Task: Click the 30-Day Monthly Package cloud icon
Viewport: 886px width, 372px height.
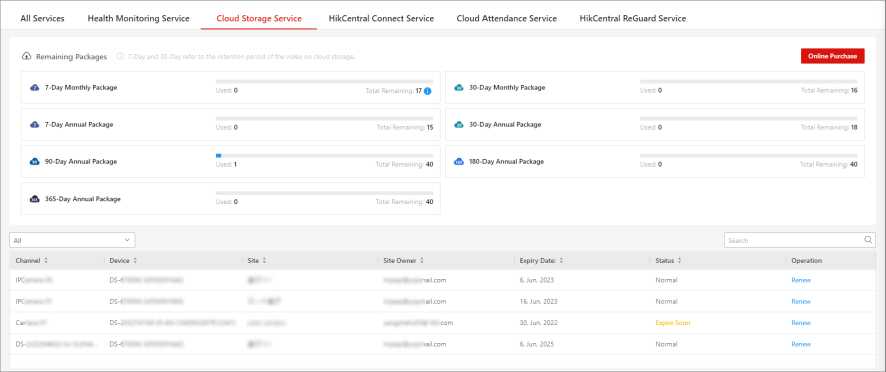Action: [459, 88]
